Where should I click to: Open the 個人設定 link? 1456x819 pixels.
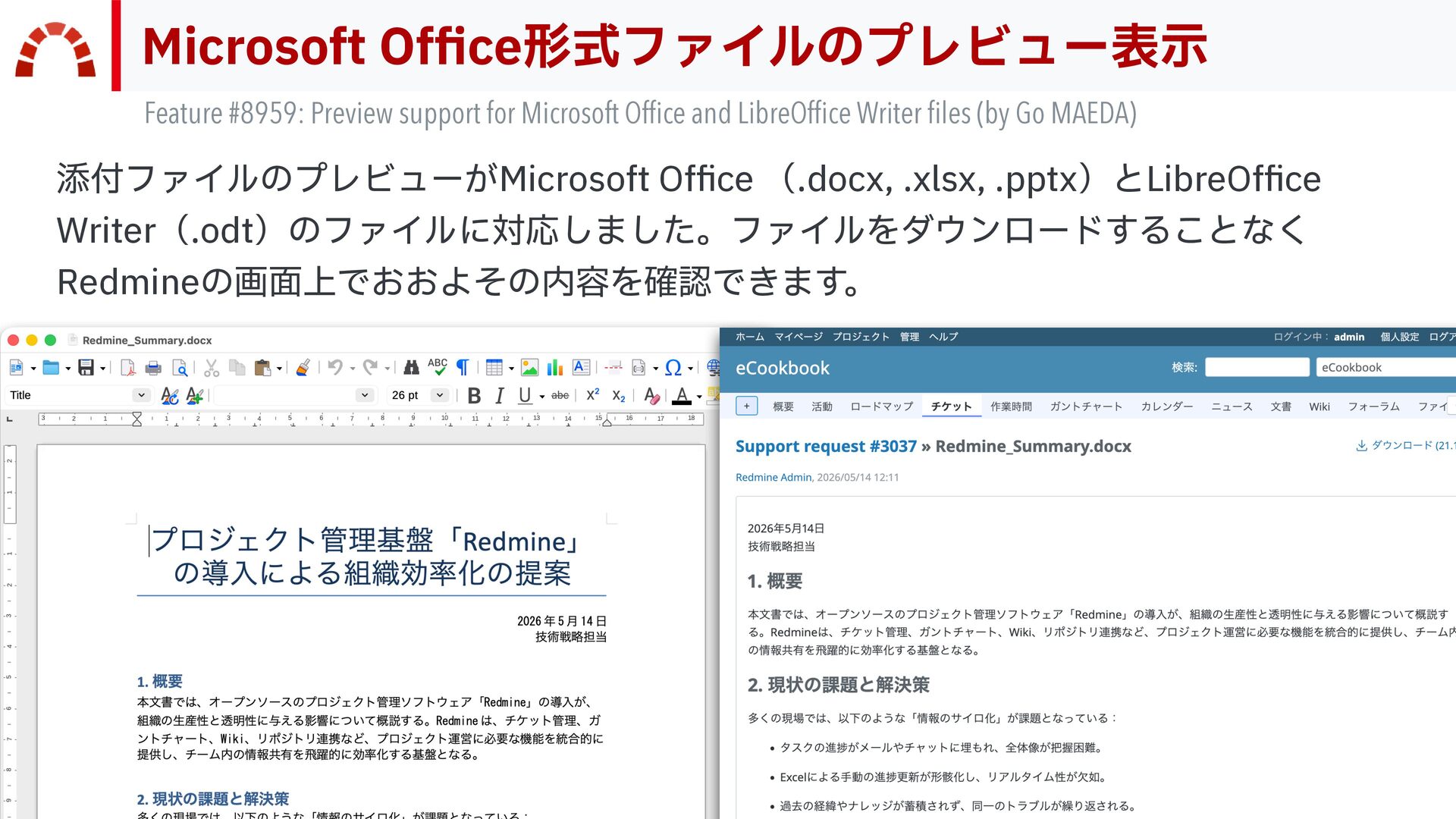coord(1399,337)
